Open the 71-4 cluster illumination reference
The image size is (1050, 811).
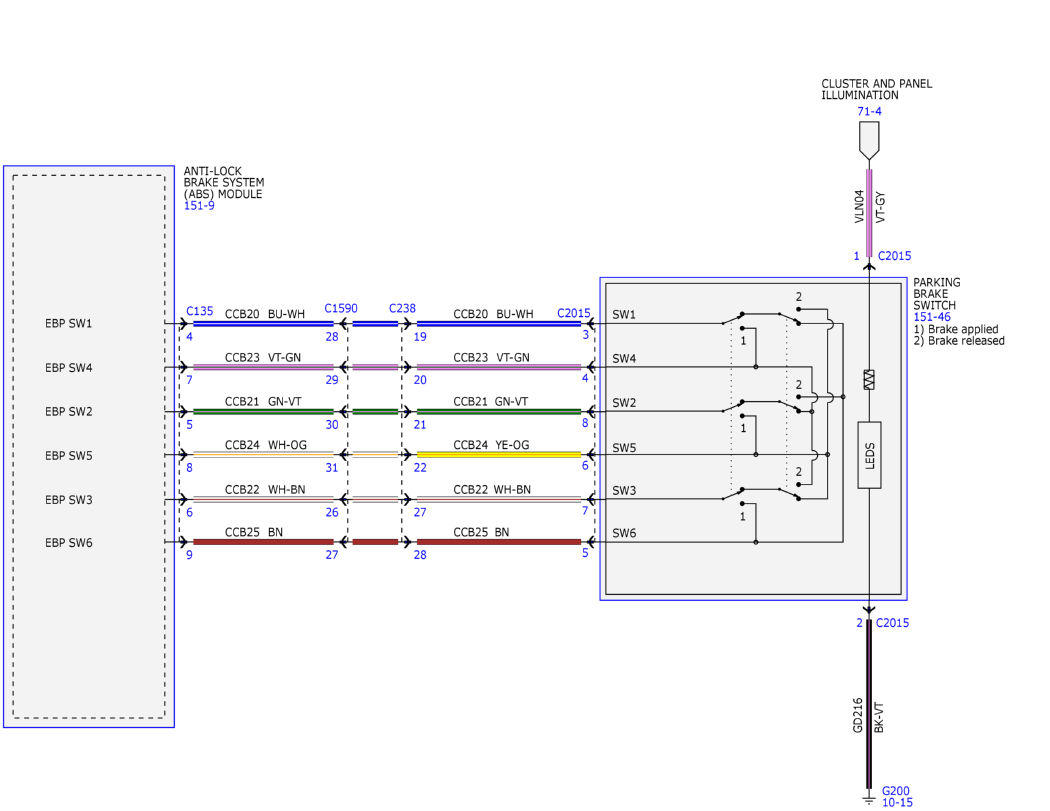pyautogui.click(x=869, y=111)
